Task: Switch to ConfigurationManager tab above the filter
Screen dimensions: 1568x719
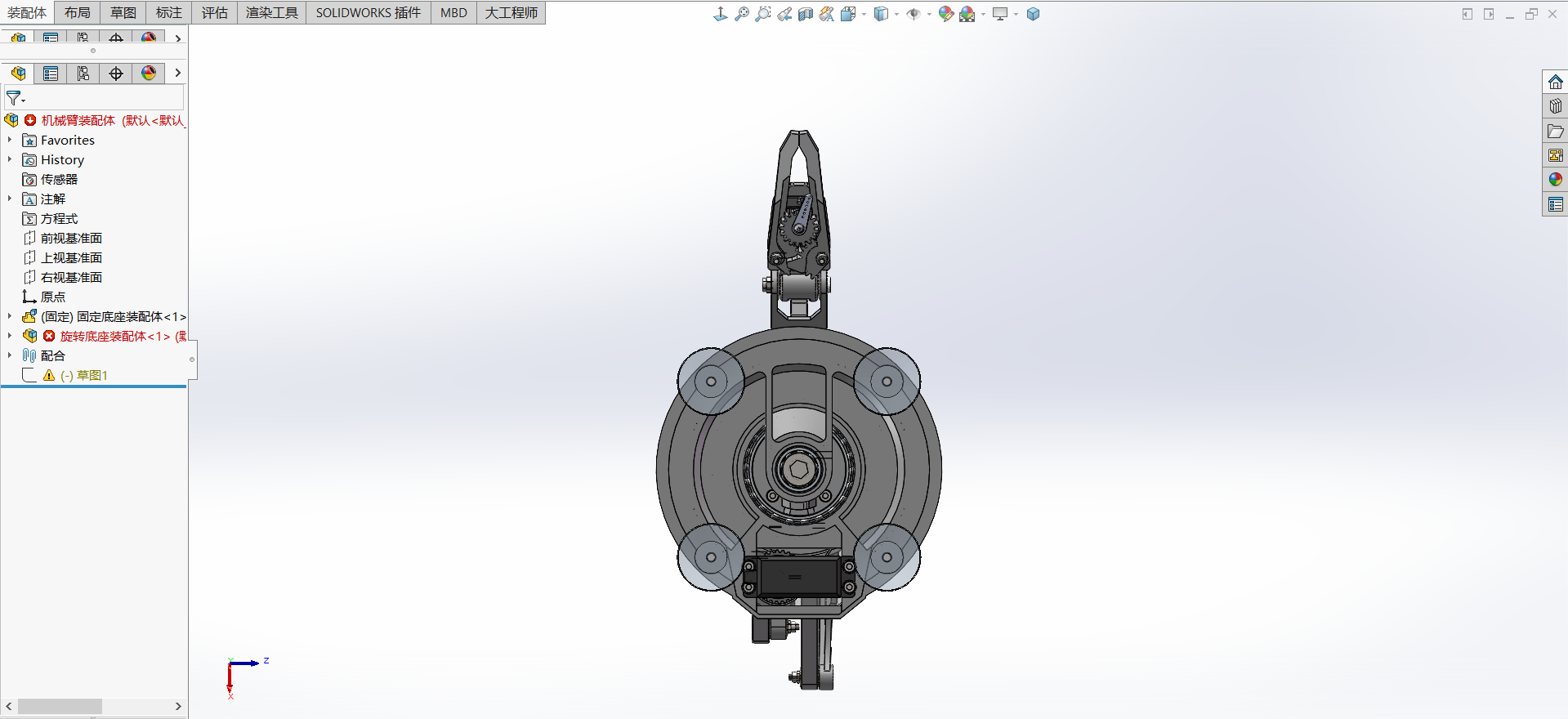Action: coord(83,74)
